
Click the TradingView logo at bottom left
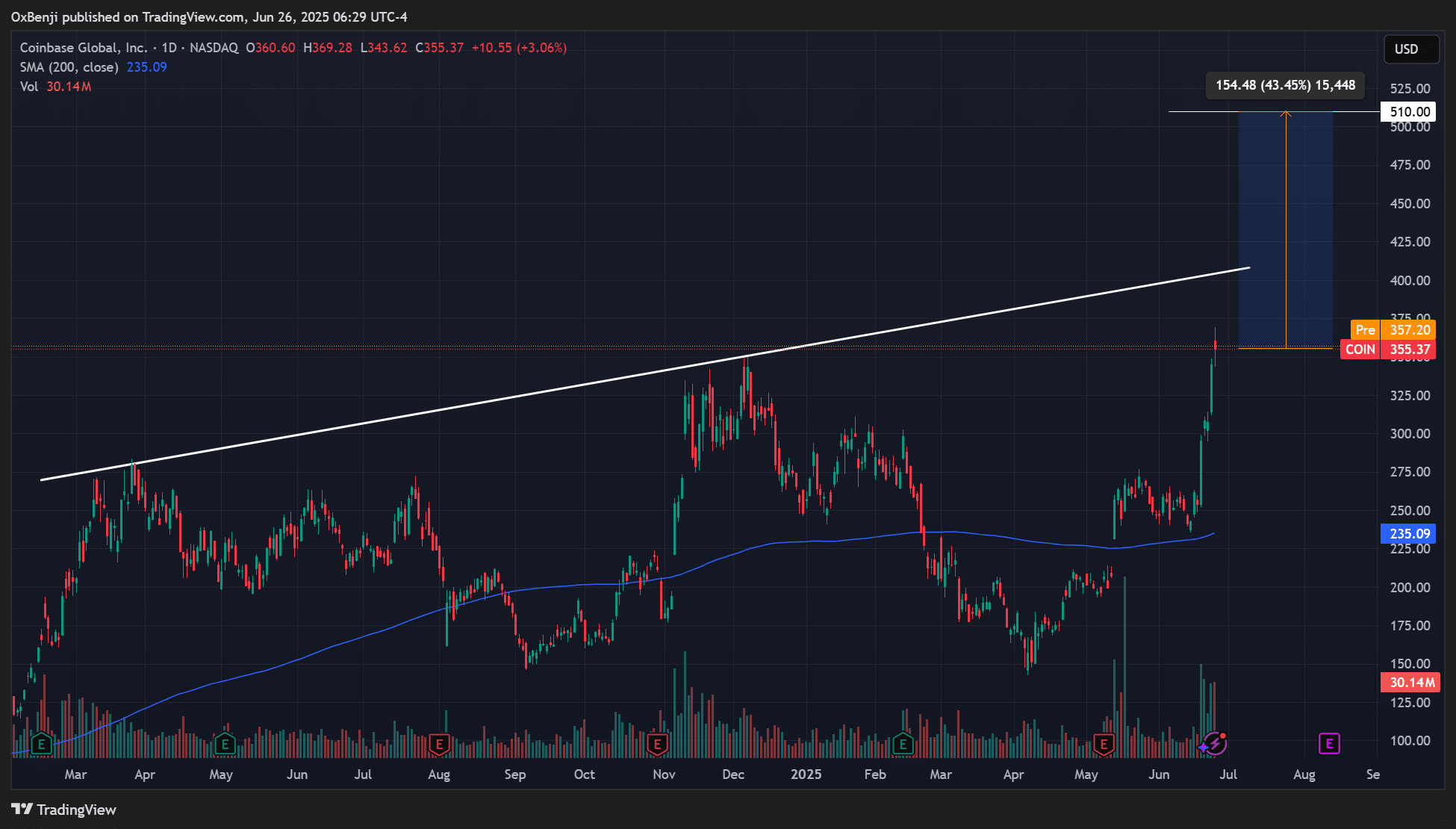(x=64, y=810)
